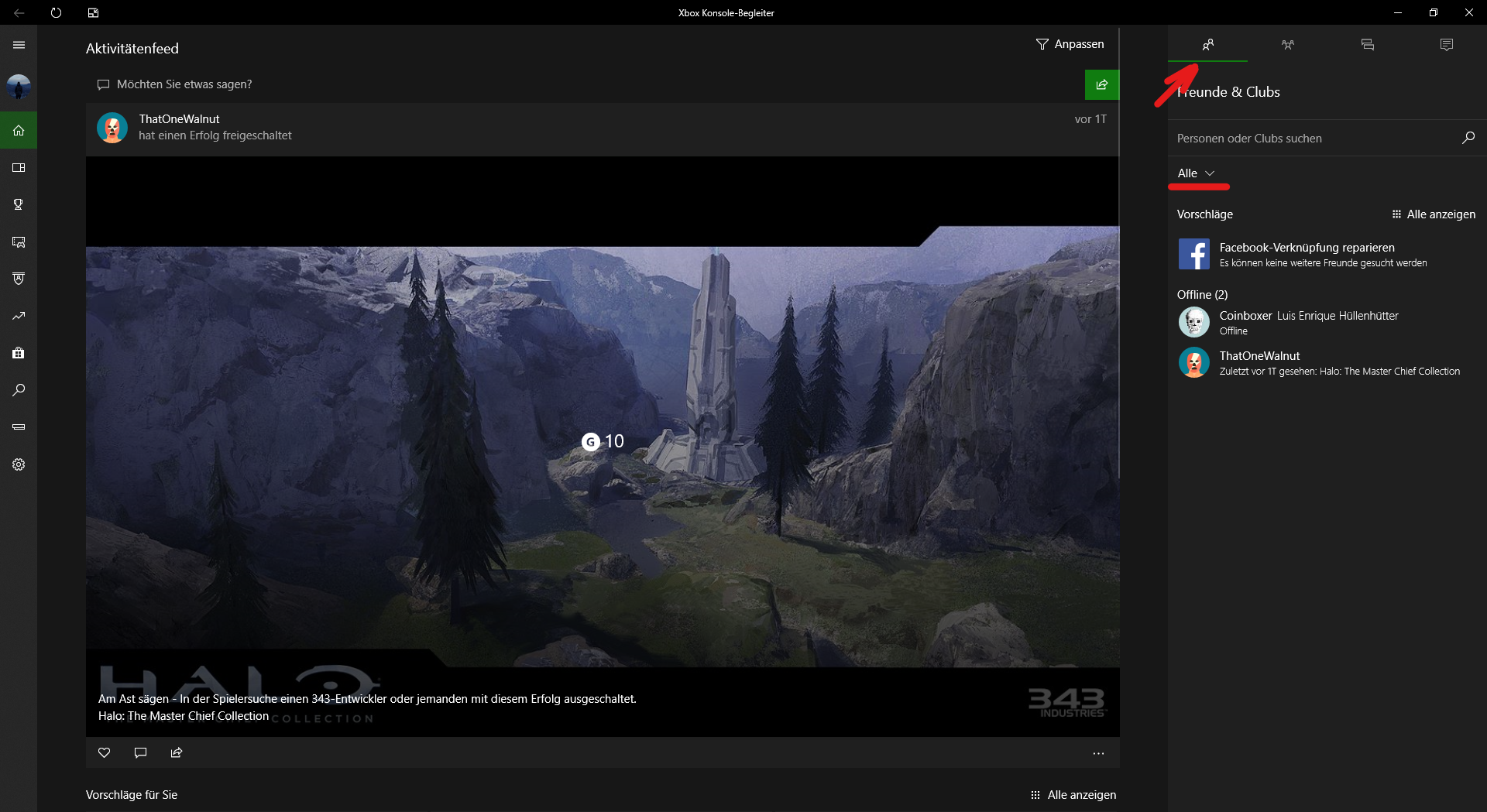
Task: Click the 'Offline (2)' group header
Action: pyautogui.click(x=1202, y=295)
